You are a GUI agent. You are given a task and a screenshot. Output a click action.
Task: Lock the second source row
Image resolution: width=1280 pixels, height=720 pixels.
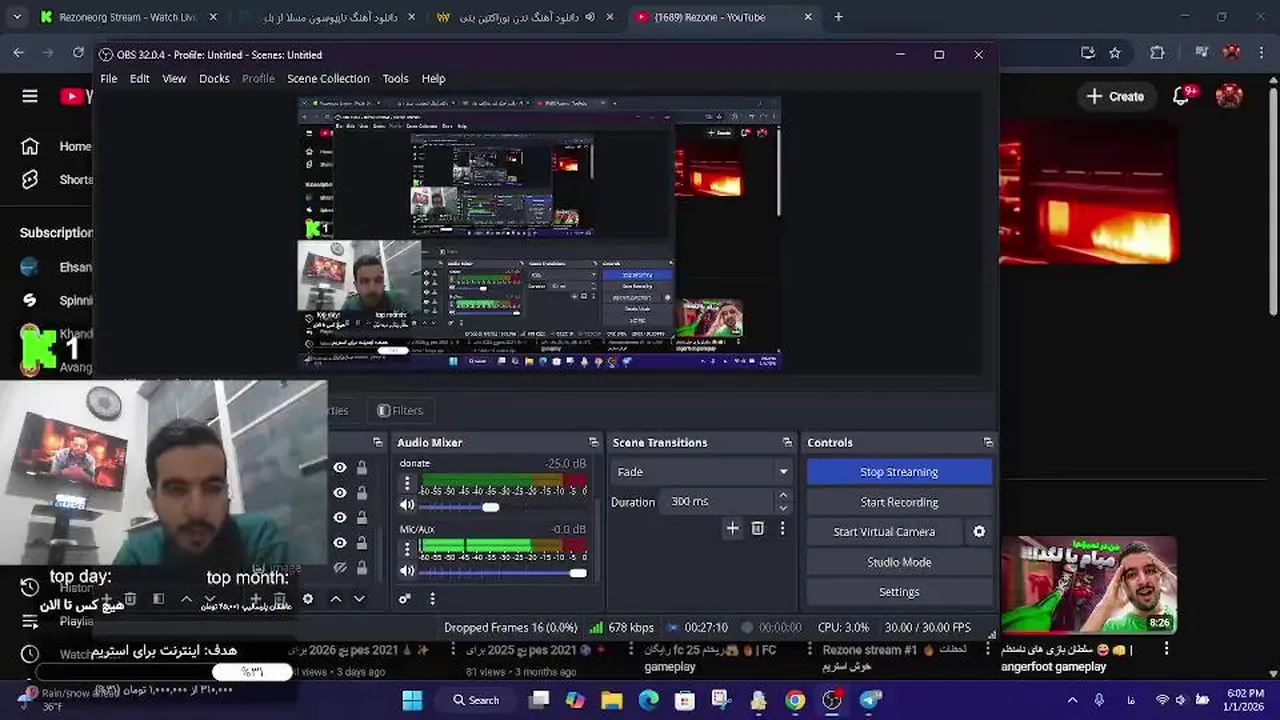[362, 493]
